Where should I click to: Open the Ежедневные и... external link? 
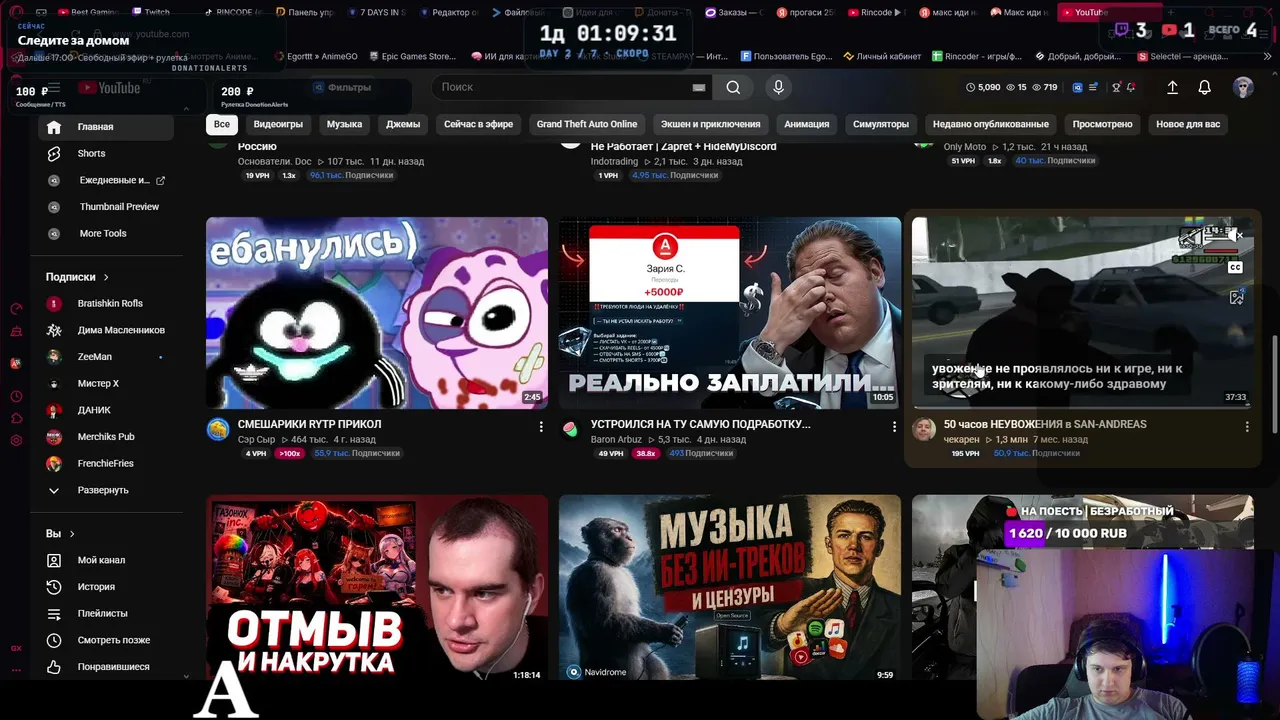tap(106, 180)
